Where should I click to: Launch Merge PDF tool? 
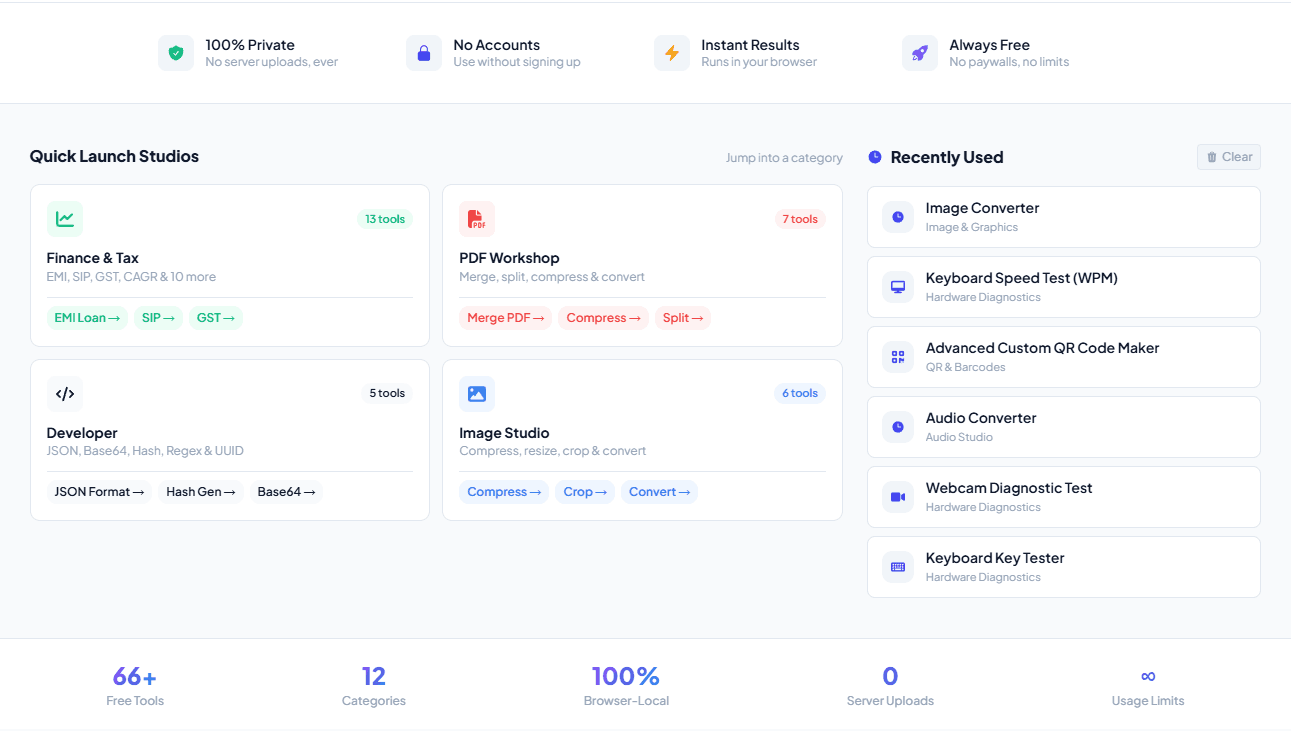click(x=506, y=318)
